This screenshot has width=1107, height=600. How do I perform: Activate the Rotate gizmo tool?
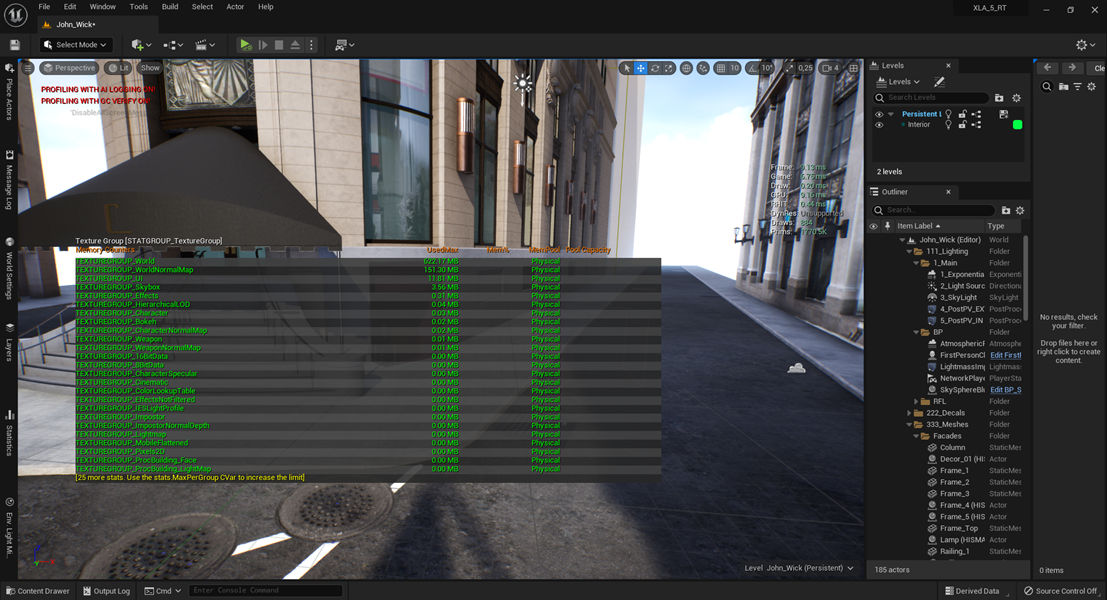coord(654,68)
